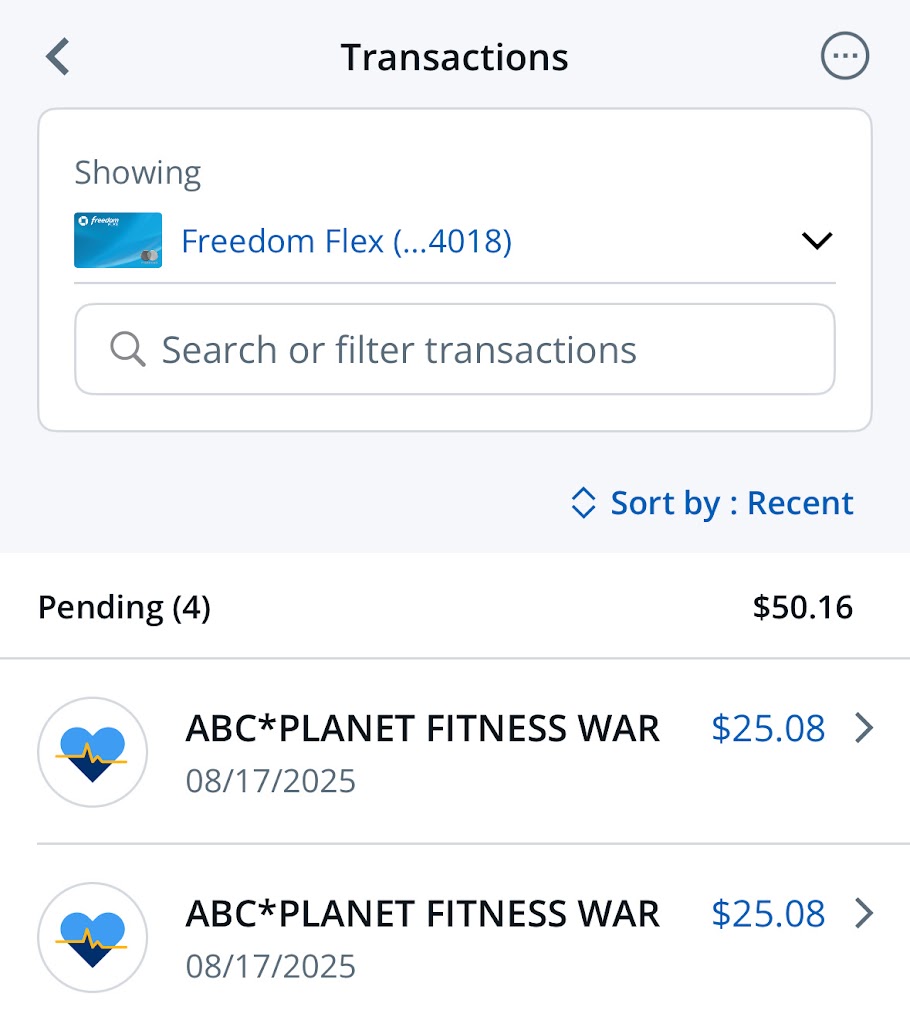The width and height of the screenshot is (910, 1024).
Task: Click Sort by : Recent
Action: coord(731,503)
